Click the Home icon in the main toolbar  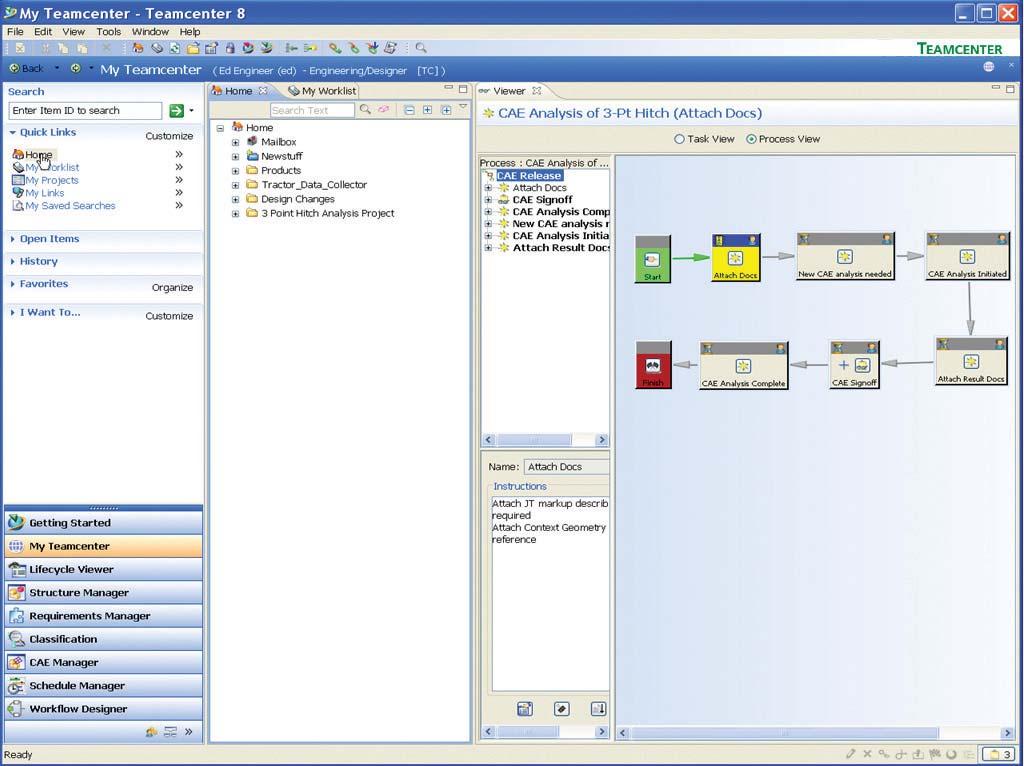138,48
